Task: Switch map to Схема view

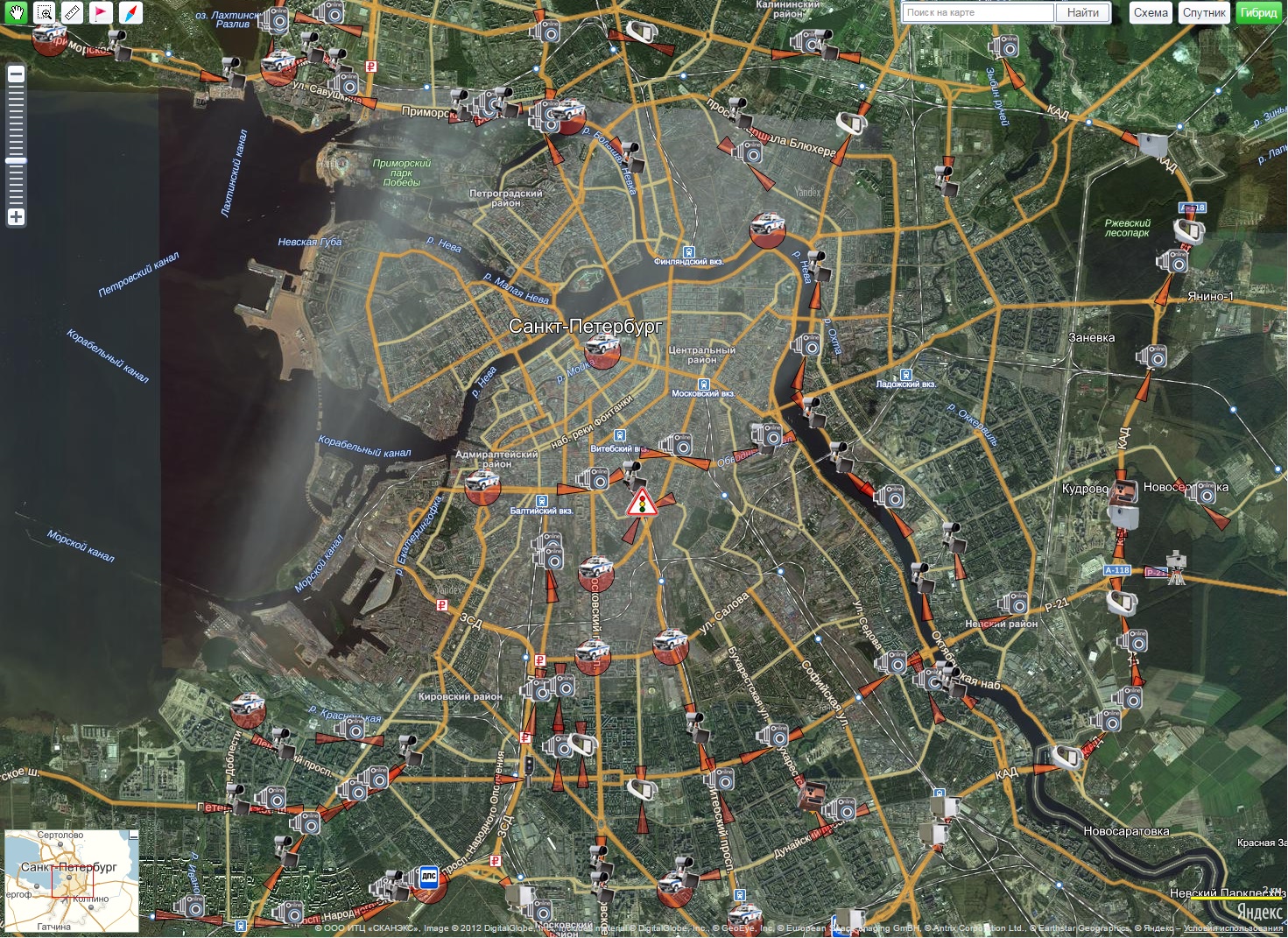Action: [x=1150, y=12]
